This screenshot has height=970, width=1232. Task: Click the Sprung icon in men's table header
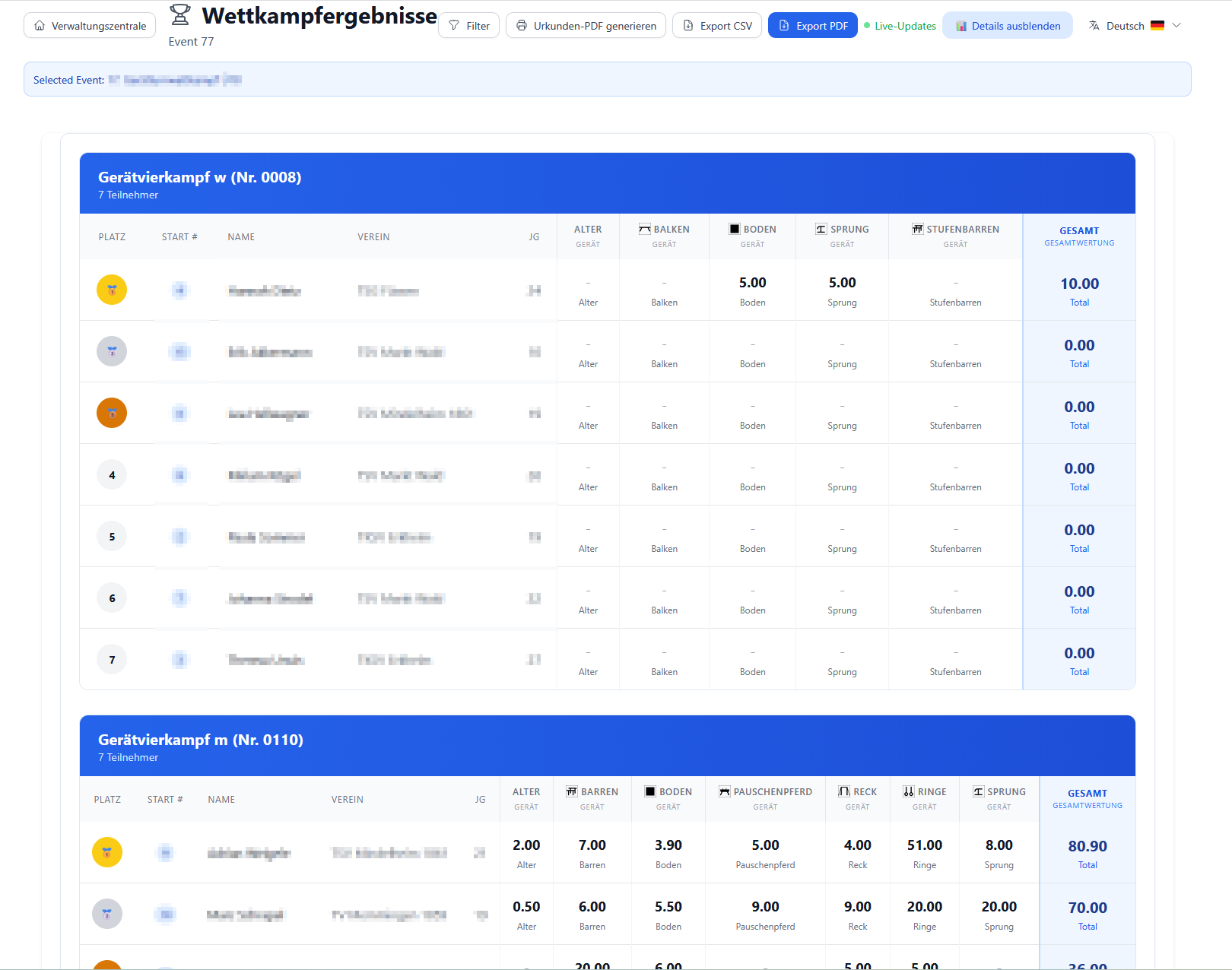tap(978, 791)
